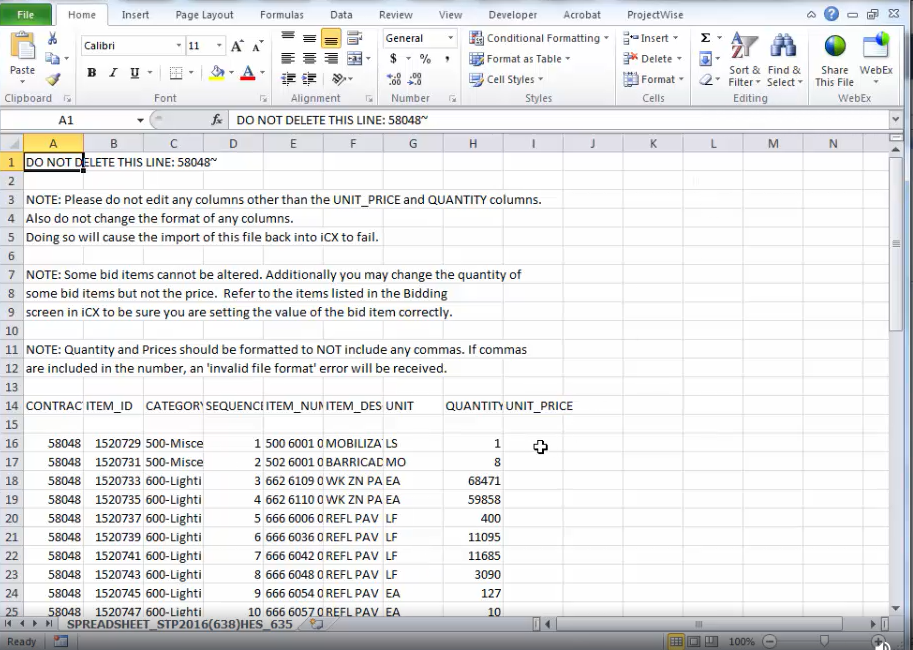Expand the formula bar
913x650 pixels.
click(x=895, y=119)
